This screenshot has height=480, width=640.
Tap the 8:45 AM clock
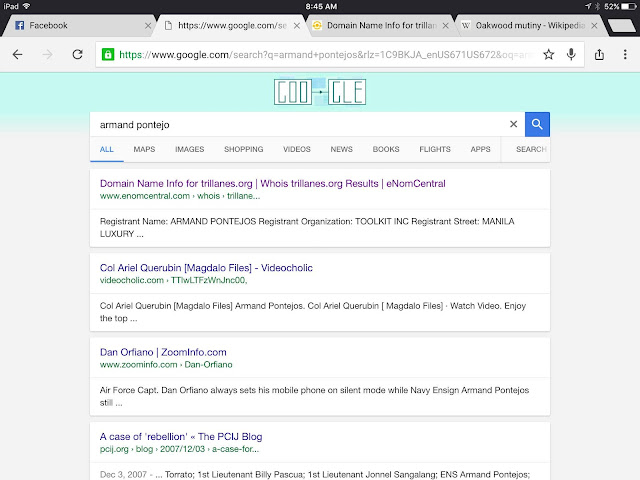(x=321, y=7)
